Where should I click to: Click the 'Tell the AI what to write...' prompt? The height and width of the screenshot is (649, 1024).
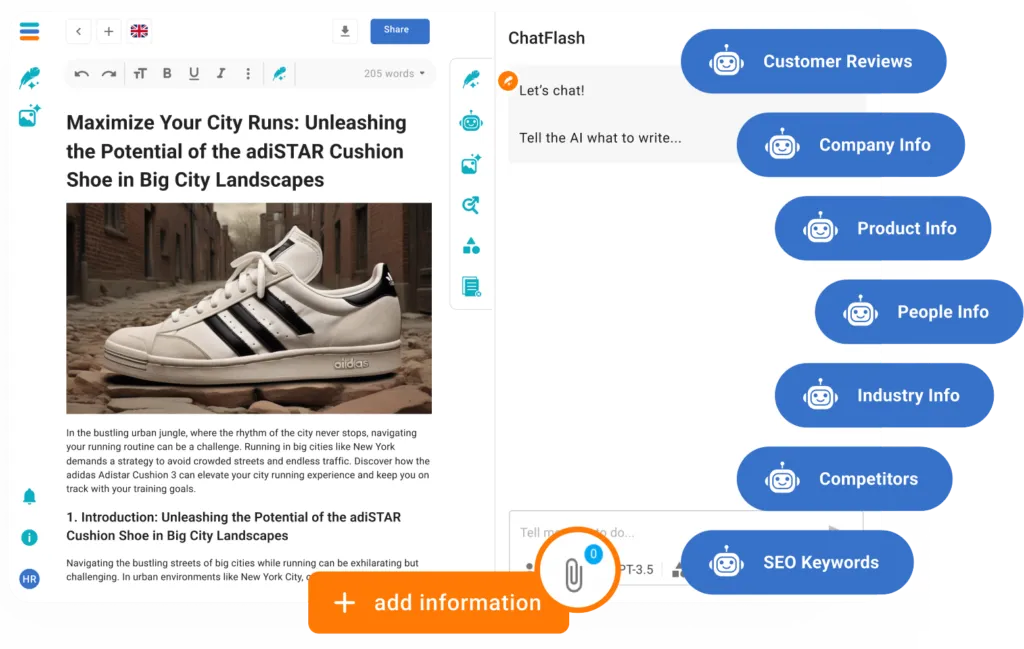[600, 138]
